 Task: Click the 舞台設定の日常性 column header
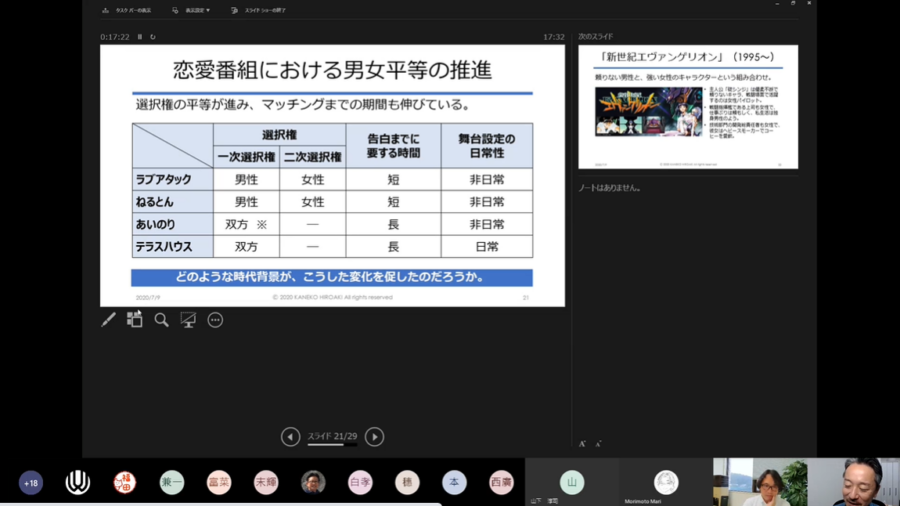point(487,146)
